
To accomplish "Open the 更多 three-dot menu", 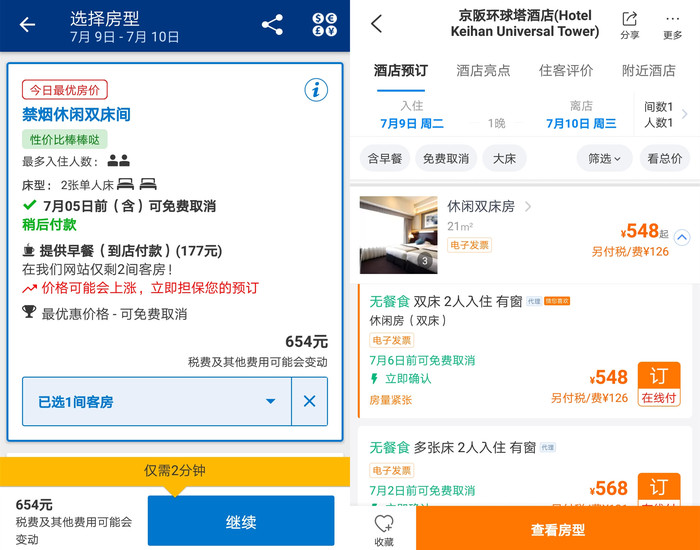I will (672, 26).
